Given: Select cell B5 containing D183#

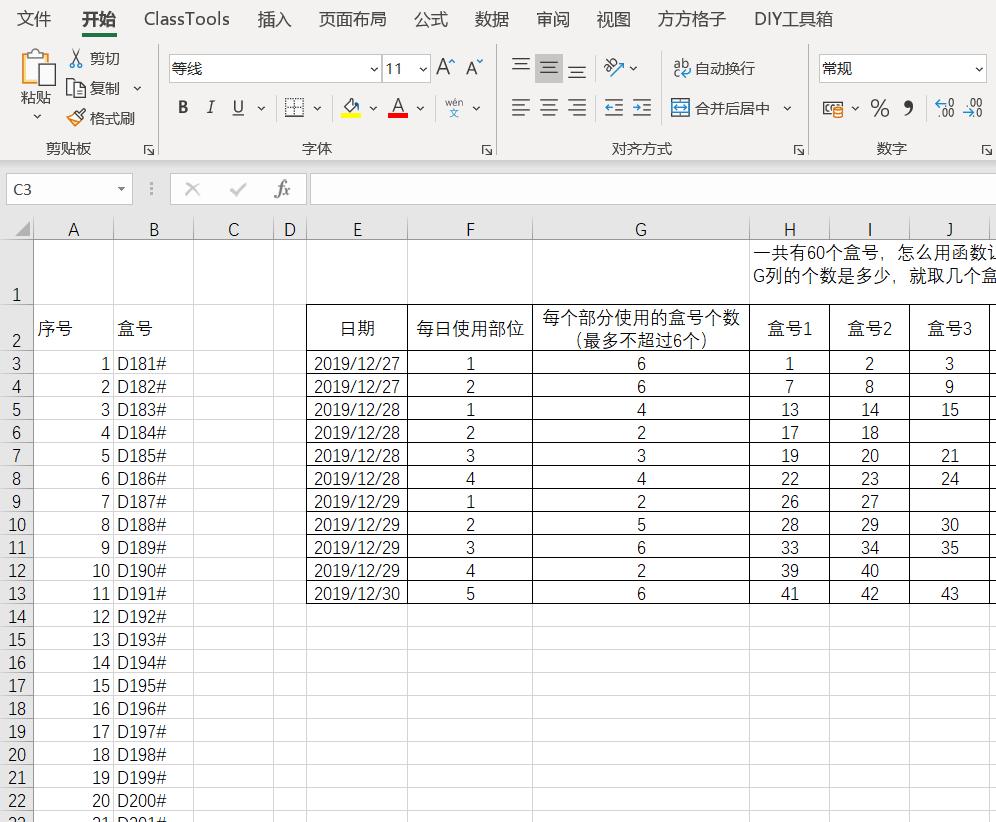Looking at the screenshot, I should 154,409.
